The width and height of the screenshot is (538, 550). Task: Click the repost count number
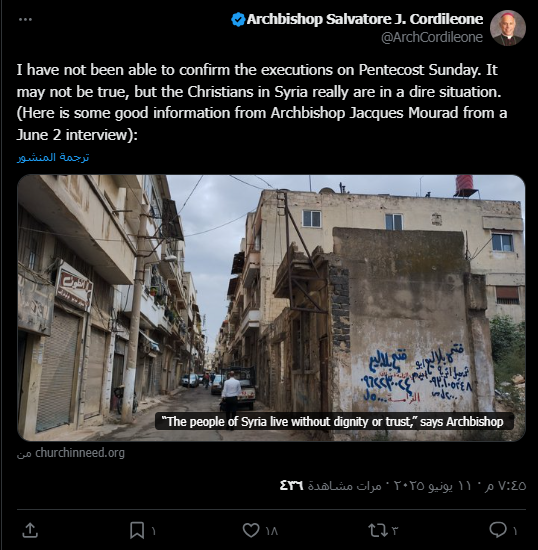point(395,531)
